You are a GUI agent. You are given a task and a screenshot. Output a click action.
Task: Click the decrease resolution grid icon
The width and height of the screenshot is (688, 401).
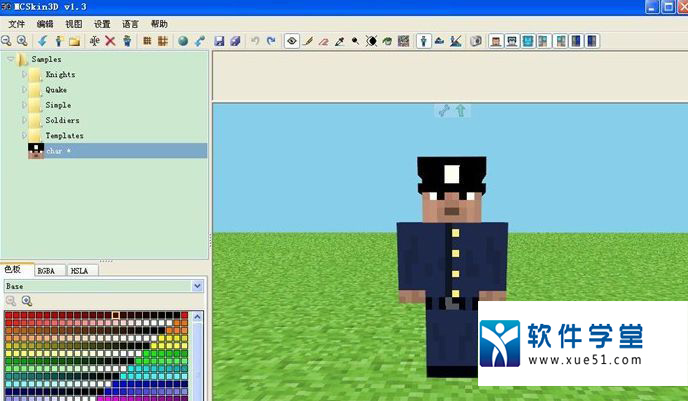(147, 41)
